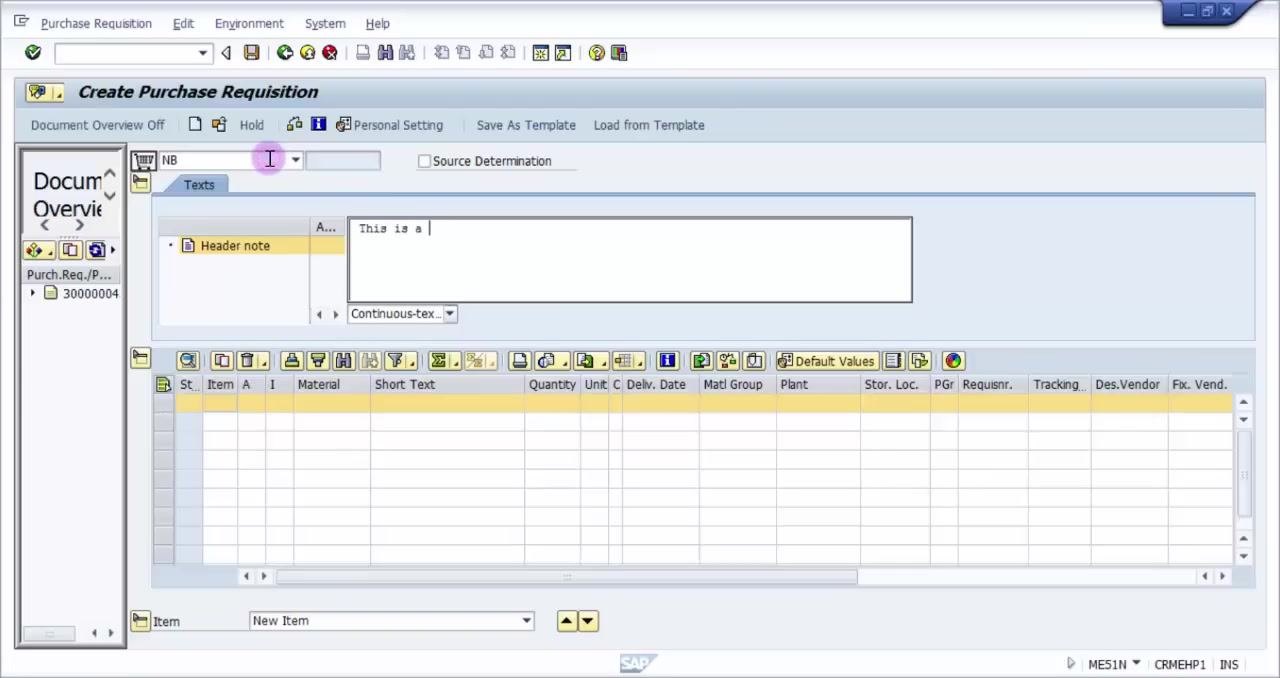Click the Find binoculars icon in item toolbar
Viewport: 1280px width, 678px height.
click(344, 361)
